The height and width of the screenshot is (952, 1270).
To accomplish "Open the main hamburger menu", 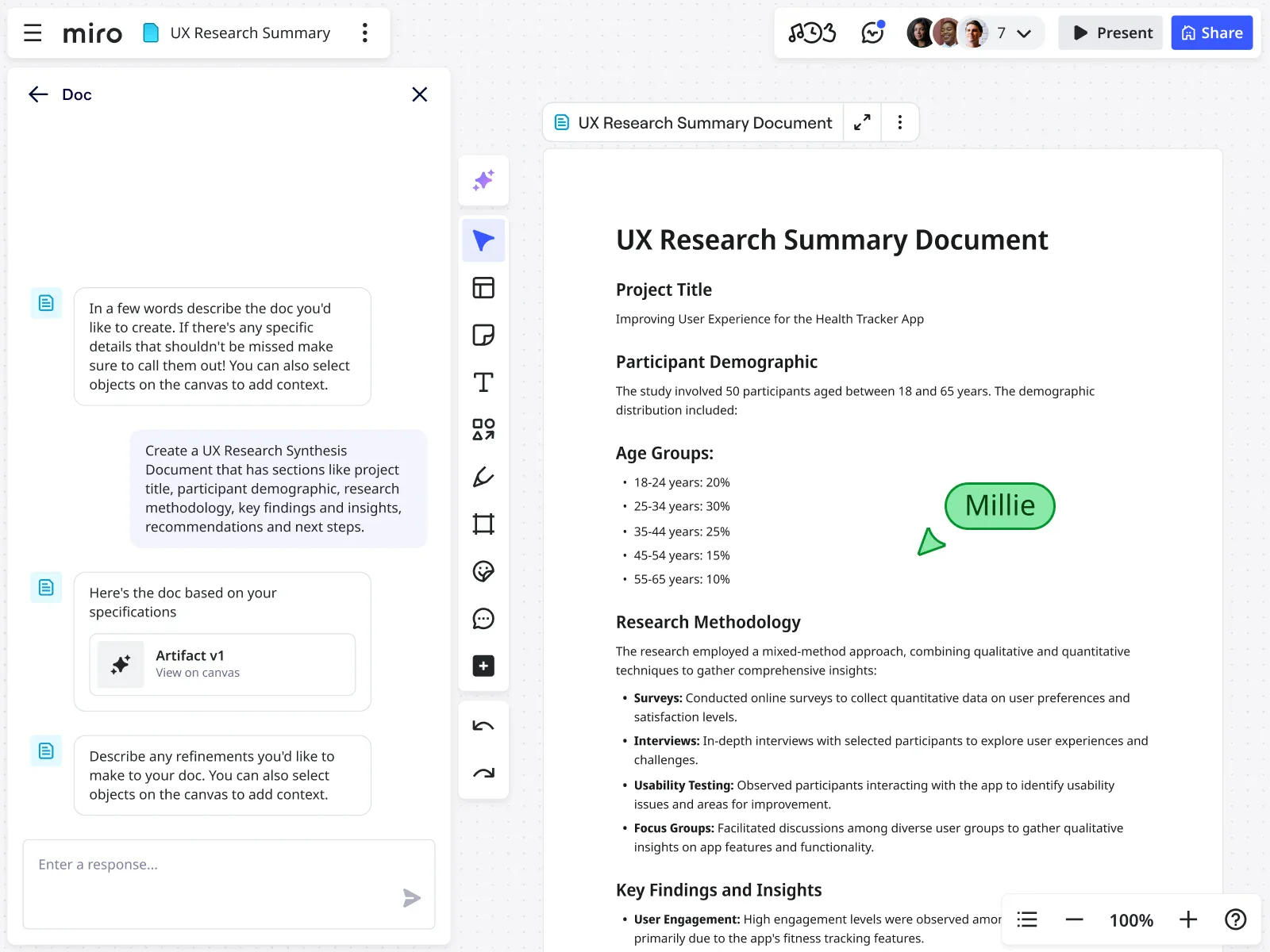I will pyautogui.click(x=33, y=33).
